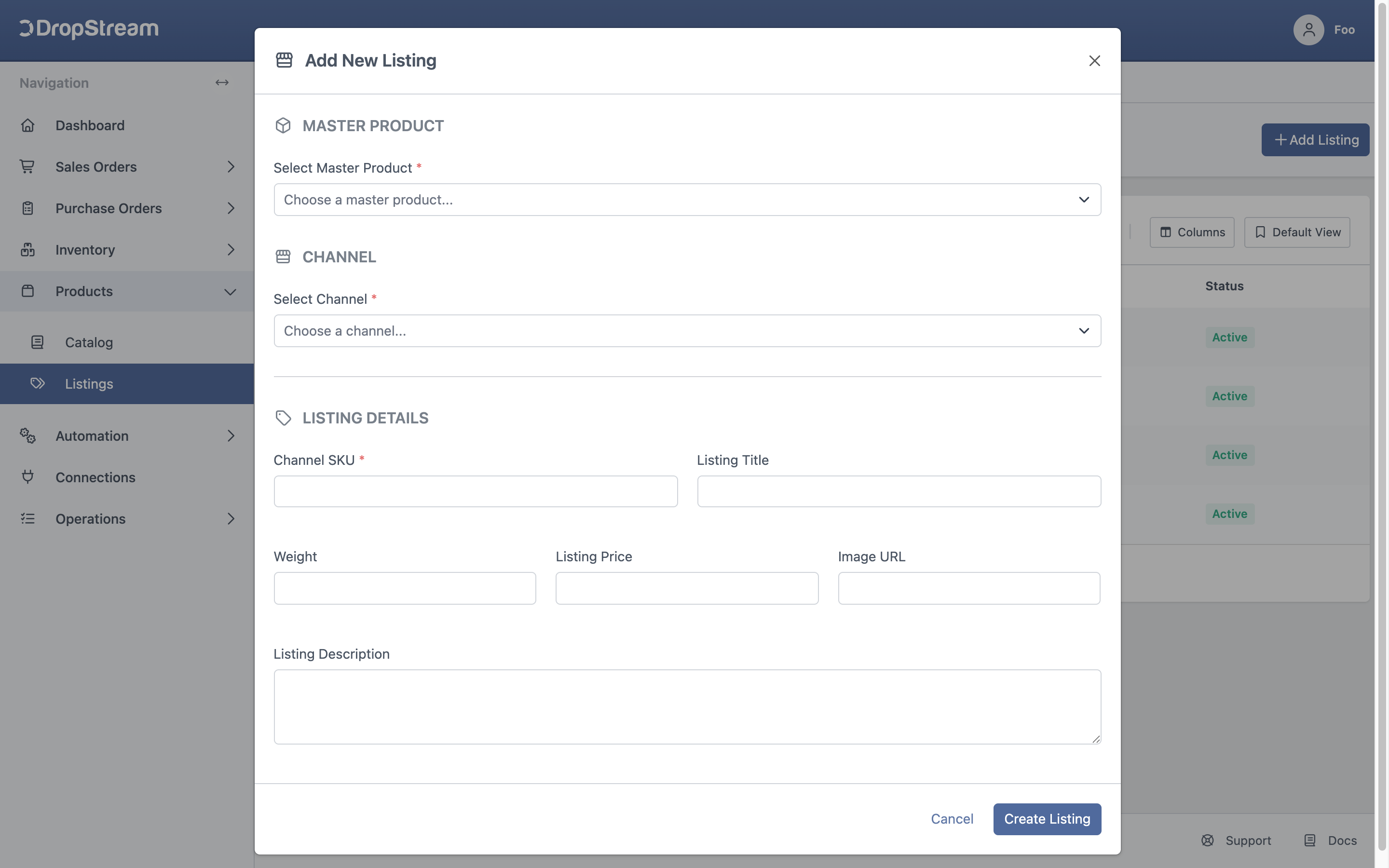Click the Connections plug icon

coord(27,477)
